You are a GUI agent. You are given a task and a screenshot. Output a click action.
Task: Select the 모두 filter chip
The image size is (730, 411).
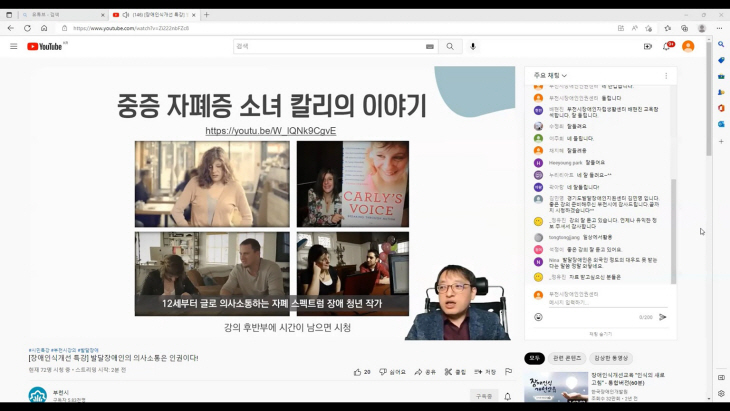534,358
